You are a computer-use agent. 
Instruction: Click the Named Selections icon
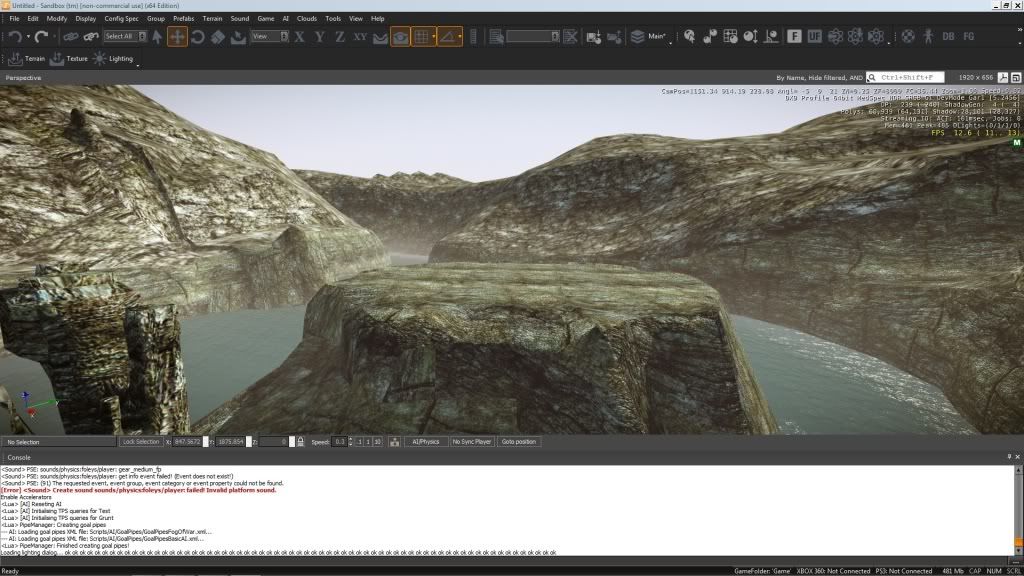tap(496, 37)
